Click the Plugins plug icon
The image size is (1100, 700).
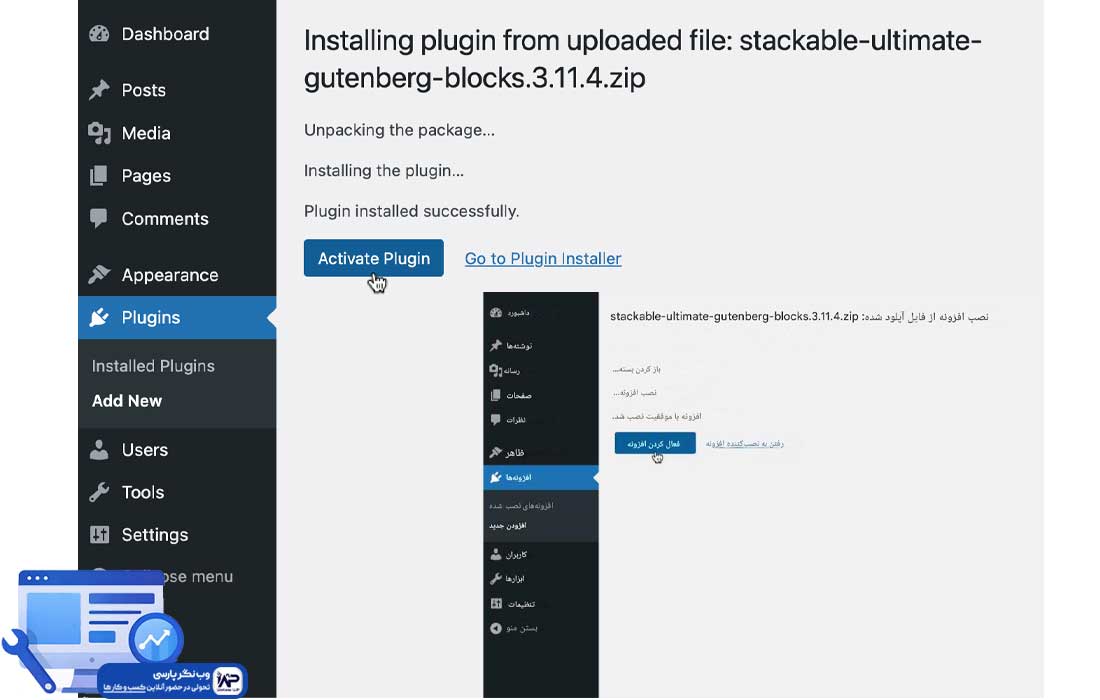point(99,317)
